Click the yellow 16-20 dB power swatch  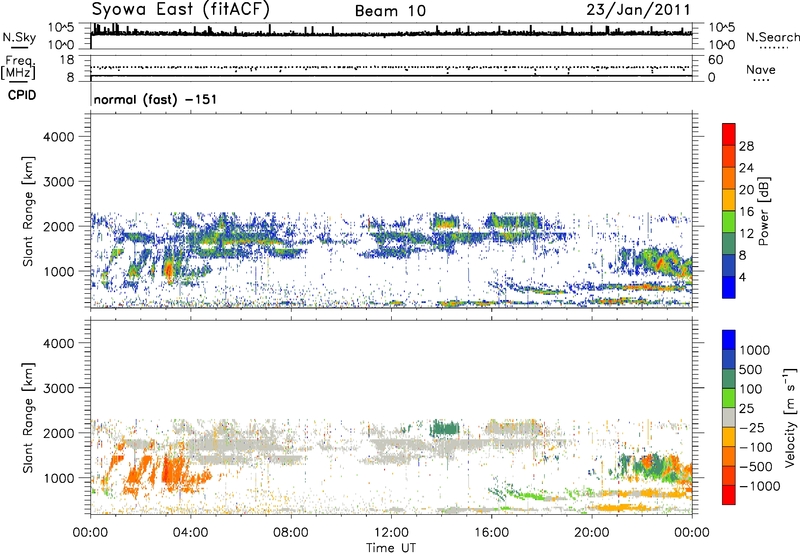pyautogui.click(x=729, y=200)
